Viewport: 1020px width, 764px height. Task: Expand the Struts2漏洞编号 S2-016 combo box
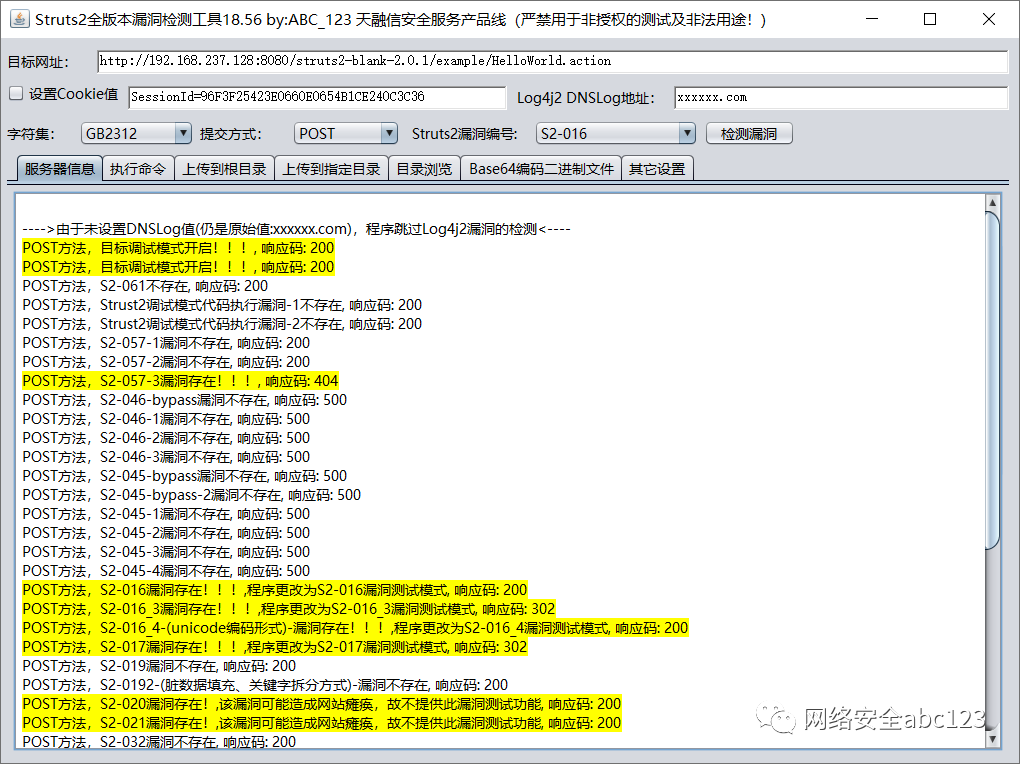tap(615, 133)
